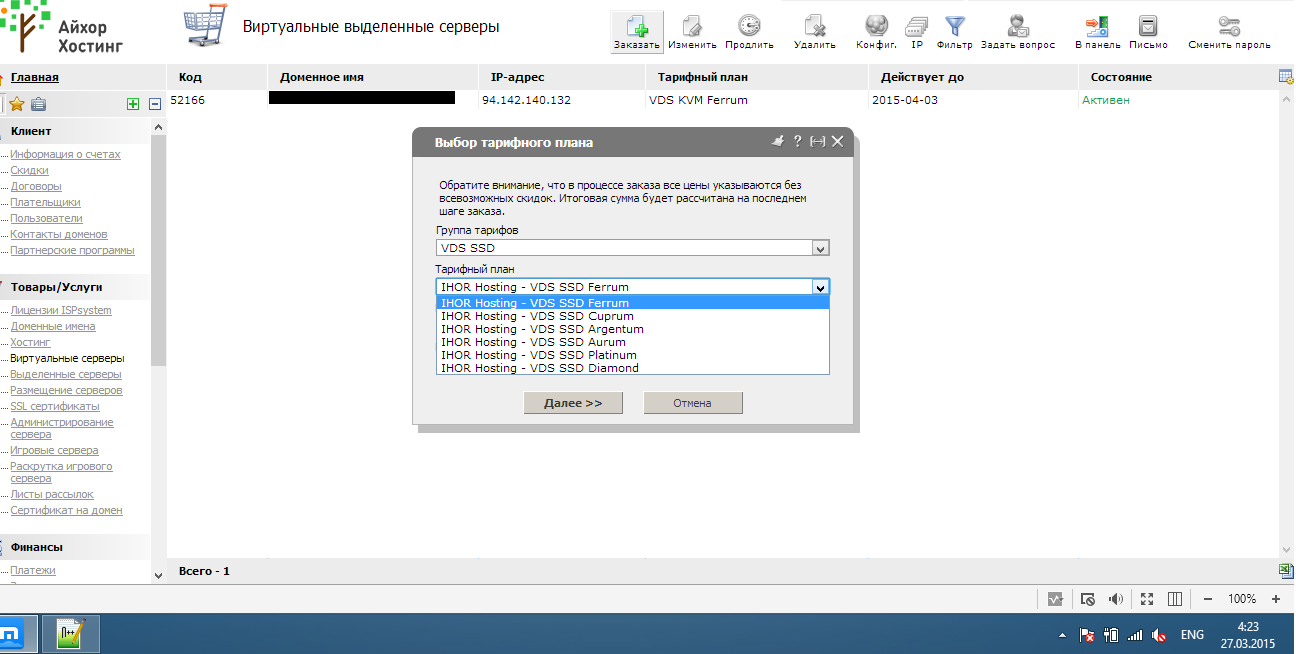Screen dimensions: 1296x654
Task: Open the Договоры sidebar link
Action: click(36, 186)
